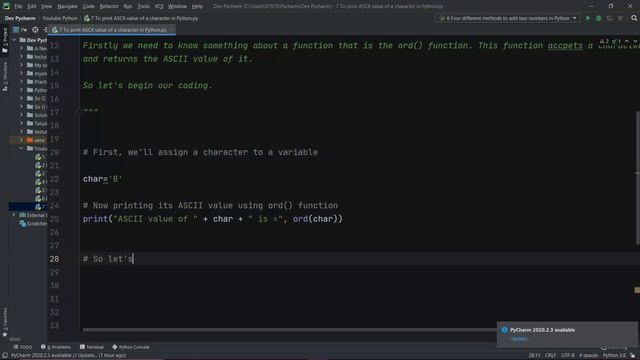Open the Problems tool window
The width and height of the screenshot is (640, 360).
(x=56, y=347)
